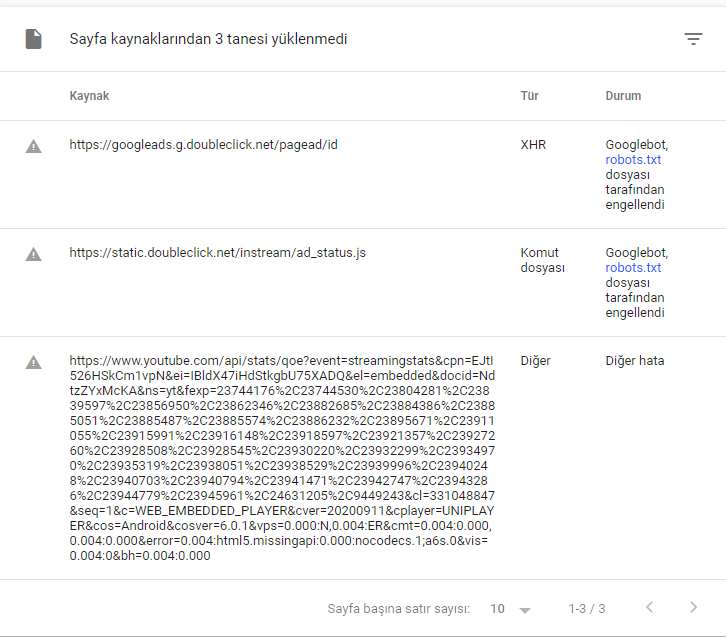Image resolution: width=726 pixels, height=637 pixels.
Task: Select the static.doubleclick.net ad_status.js URL
Action: click(218, 253)
